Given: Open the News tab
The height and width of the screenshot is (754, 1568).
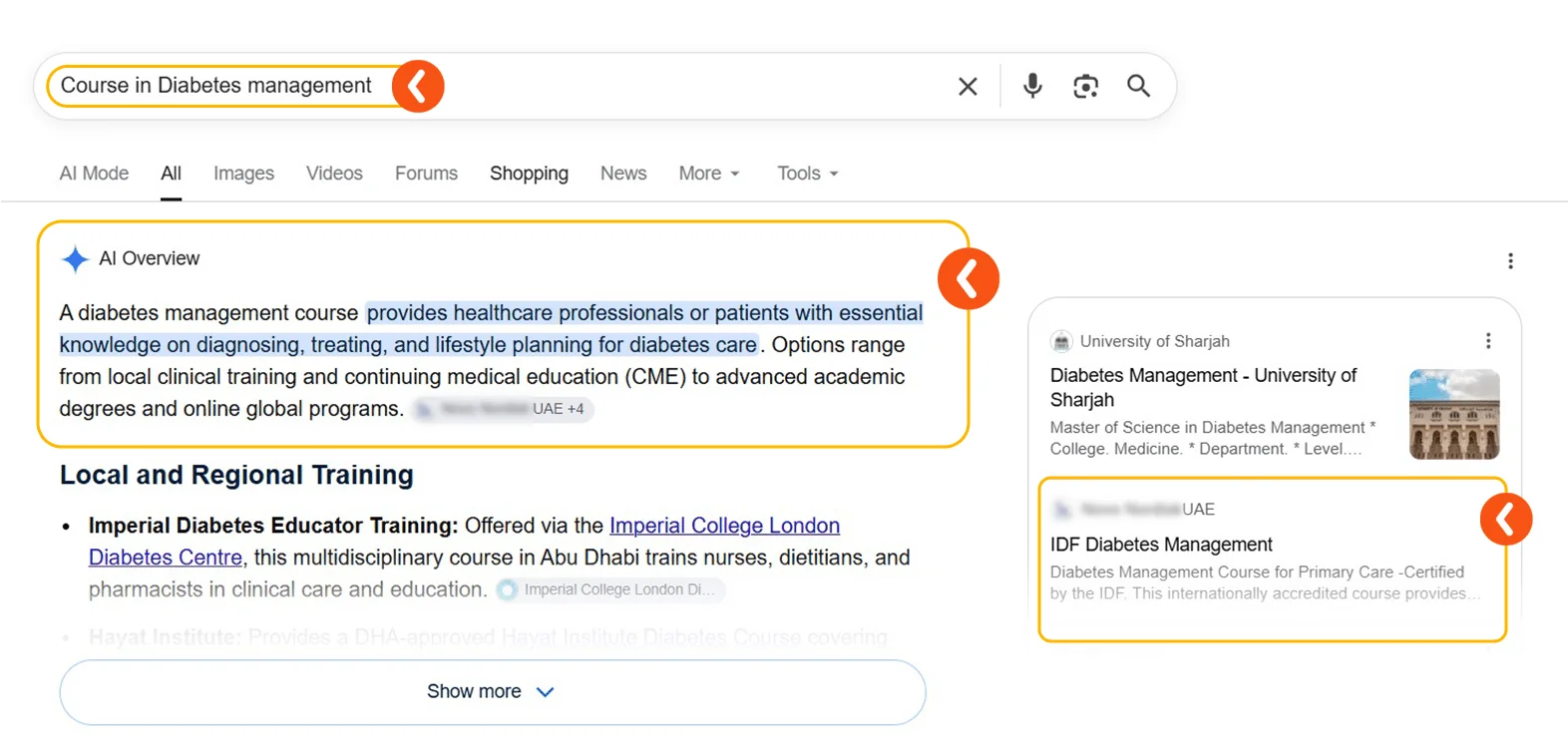Looking at the screenshot, I should point(623,174).
